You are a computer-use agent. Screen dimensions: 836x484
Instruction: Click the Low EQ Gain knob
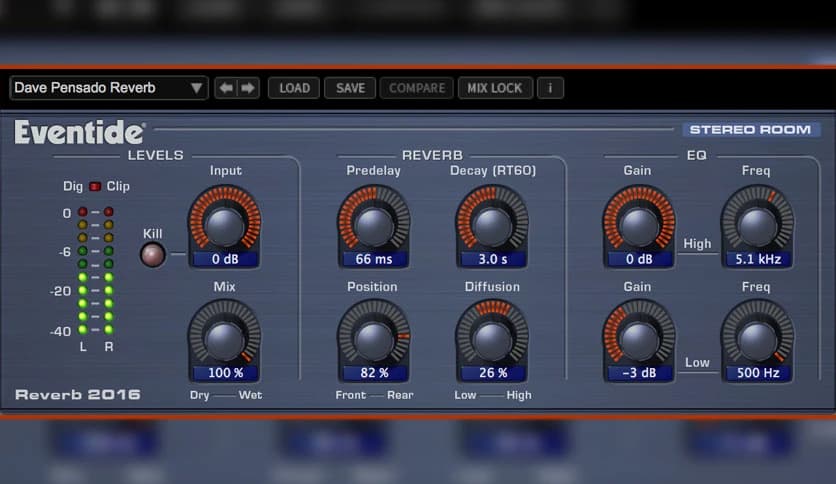coord(639,339)
